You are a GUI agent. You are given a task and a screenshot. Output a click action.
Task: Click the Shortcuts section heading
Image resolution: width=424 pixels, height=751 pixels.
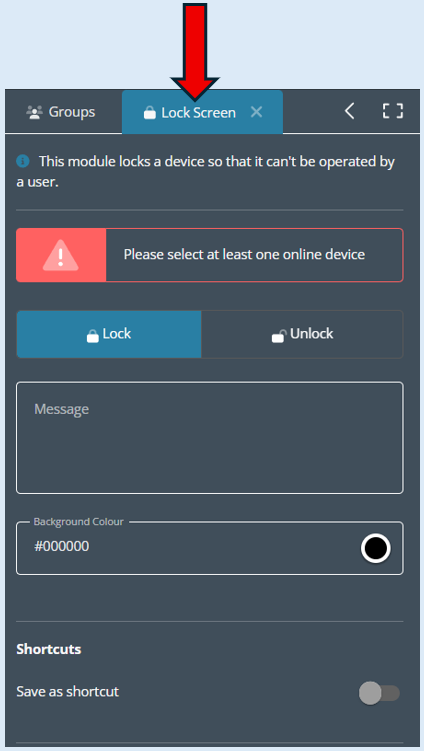pyautogui.click(x=49, y=649)
